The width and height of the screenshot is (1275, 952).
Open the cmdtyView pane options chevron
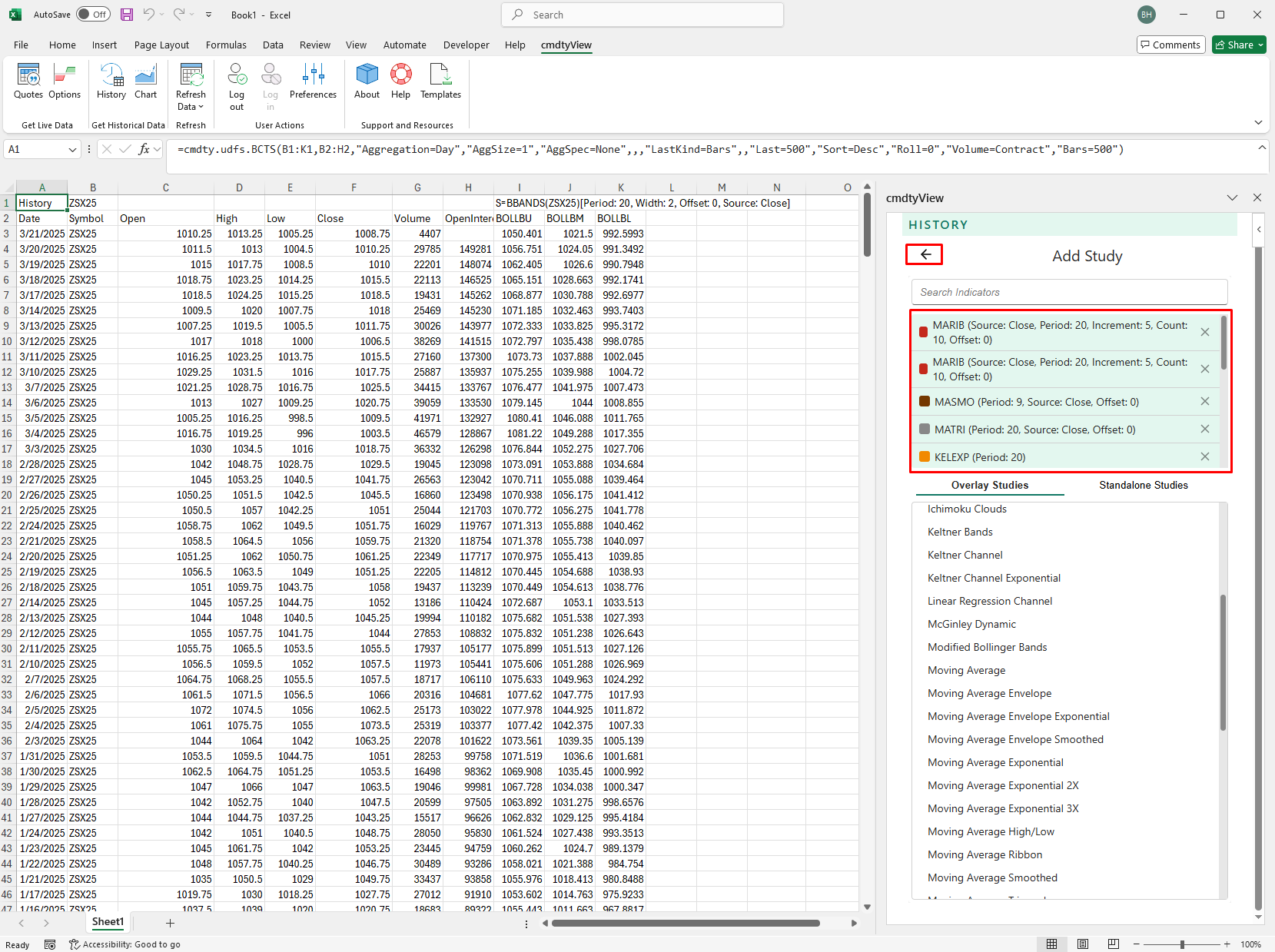coord(1233,197)
